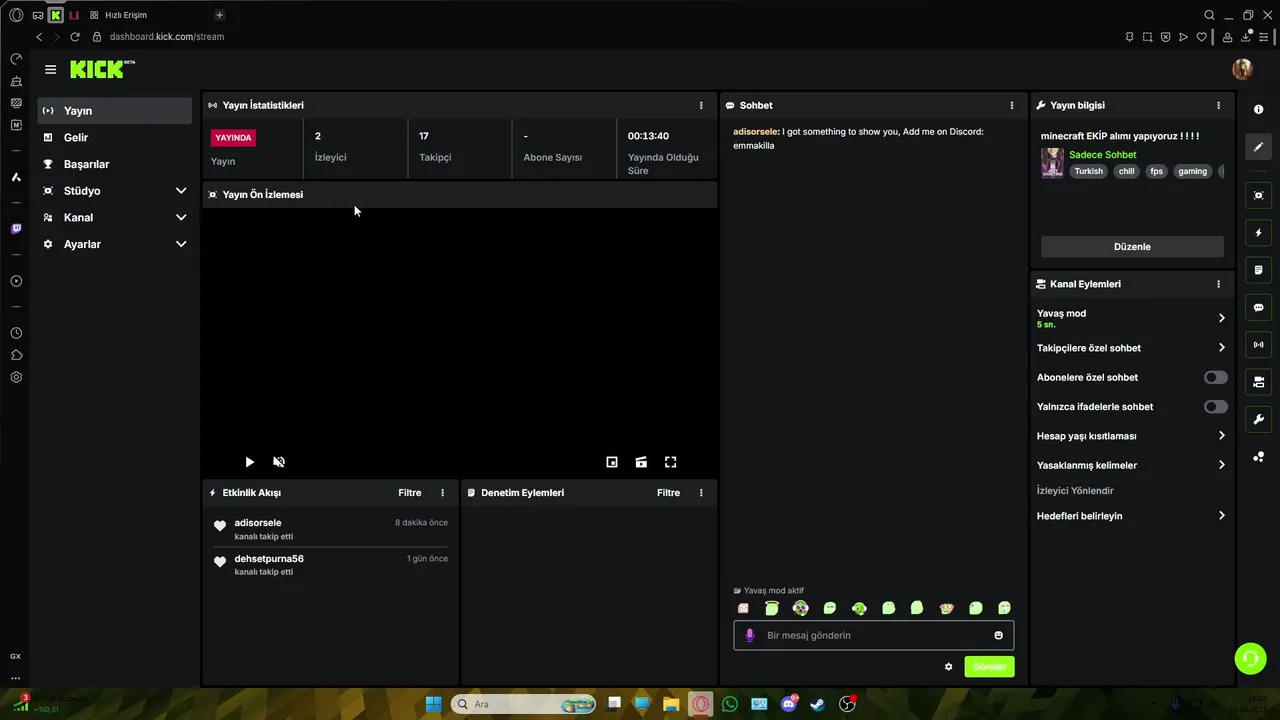Click the Düzenle button
This screenshot has width=1280, height=720.
(1132, 247)
